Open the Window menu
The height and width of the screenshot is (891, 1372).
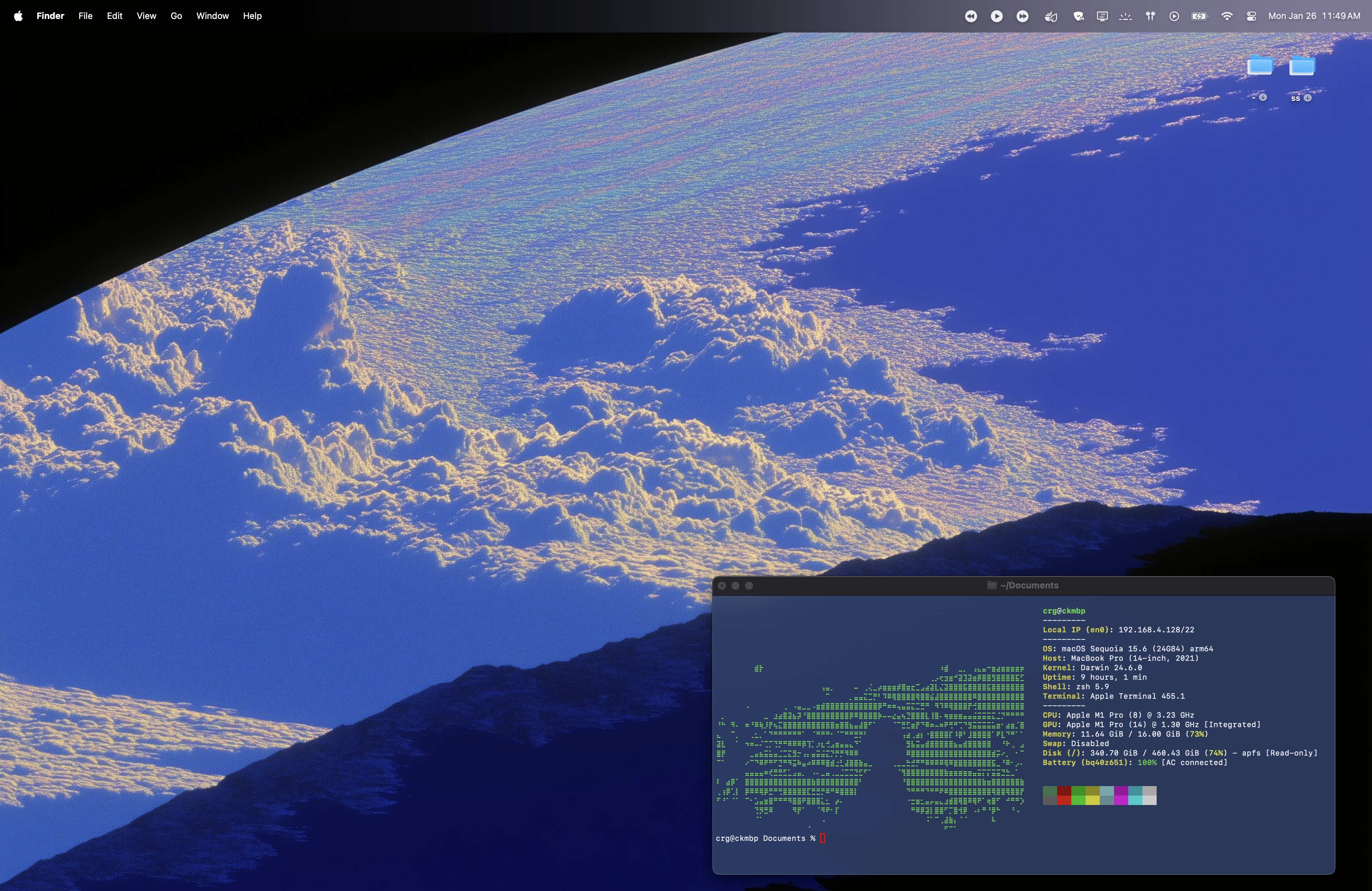point(212,16)
